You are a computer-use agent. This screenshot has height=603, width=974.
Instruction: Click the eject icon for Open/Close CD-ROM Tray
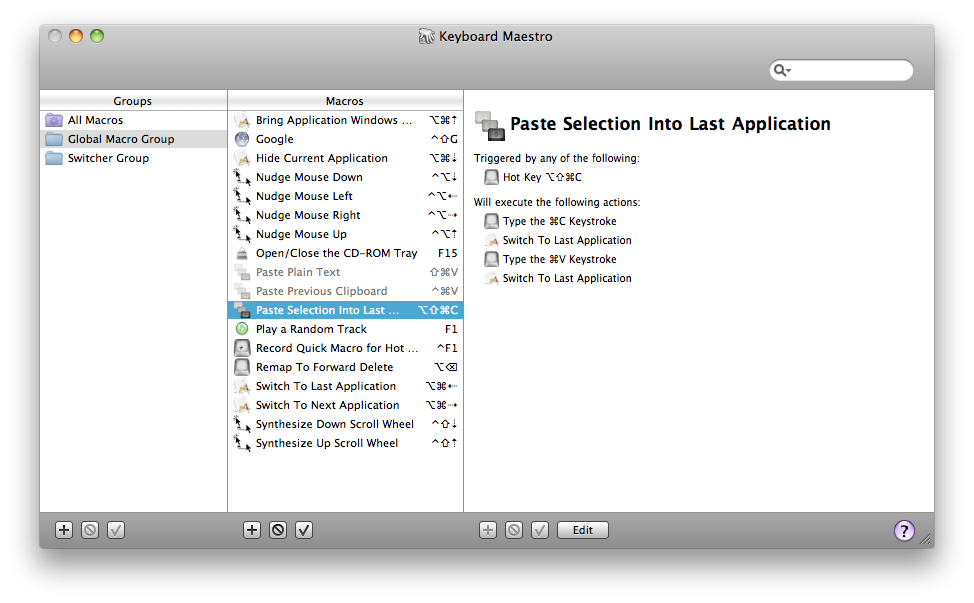coord(242,253)
